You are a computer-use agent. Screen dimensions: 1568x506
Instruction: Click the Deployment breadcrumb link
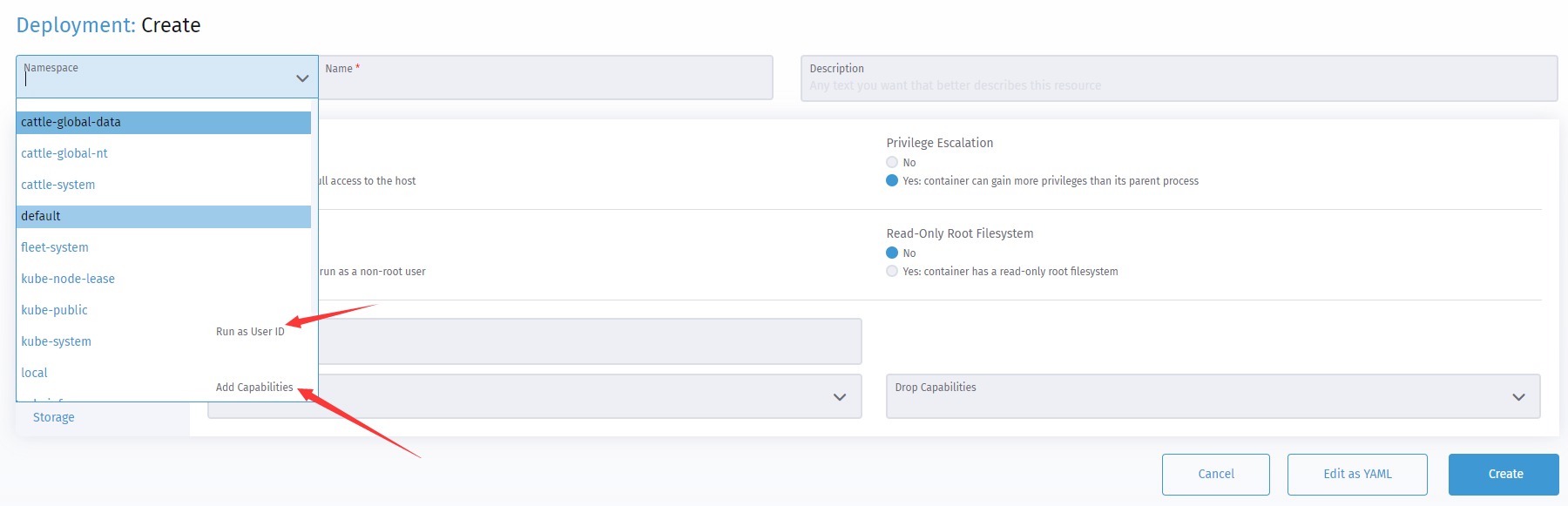coord(76,25)
